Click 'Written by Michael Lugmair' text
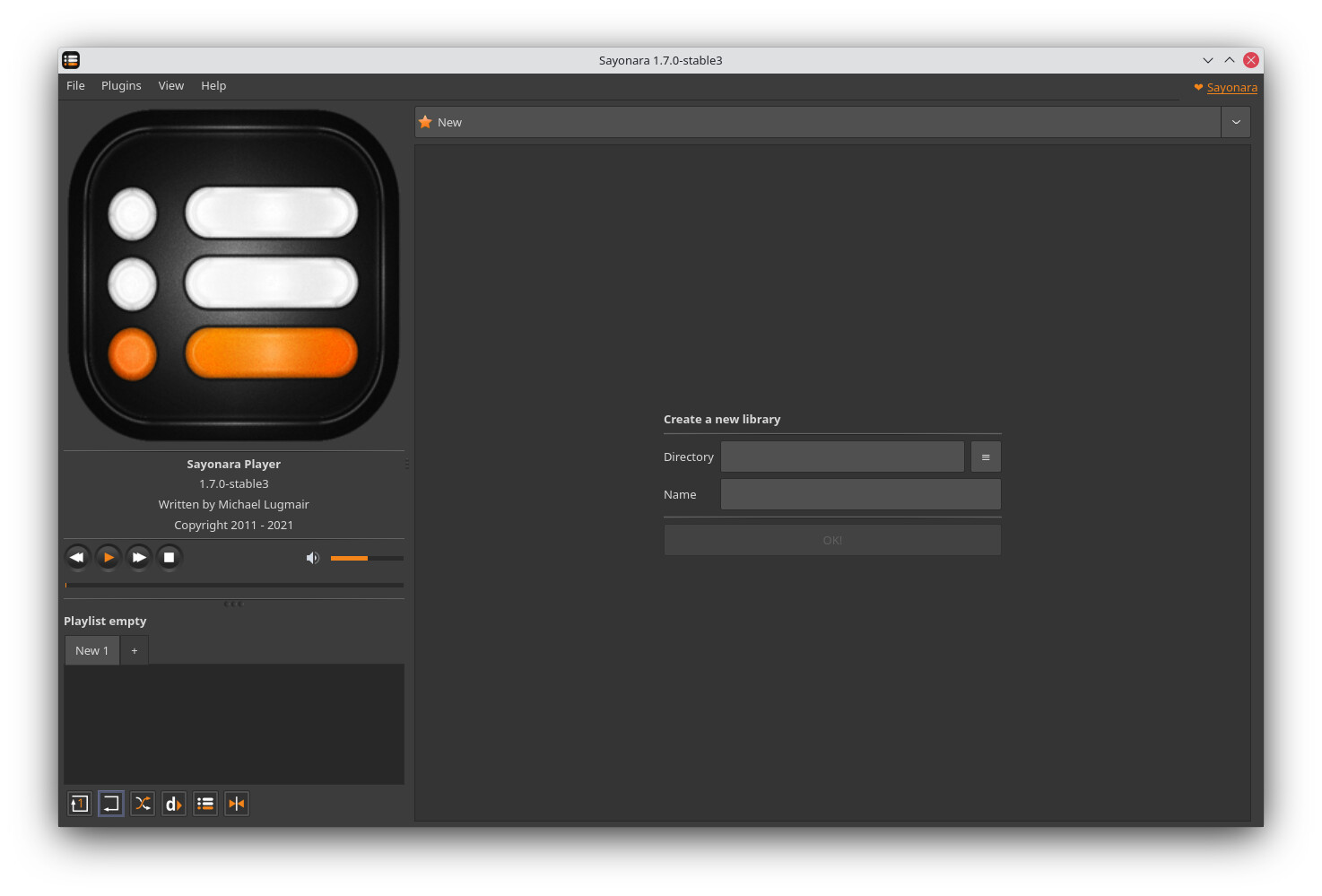The height and width of the screenshot is (896, 1322). point(233,504)
